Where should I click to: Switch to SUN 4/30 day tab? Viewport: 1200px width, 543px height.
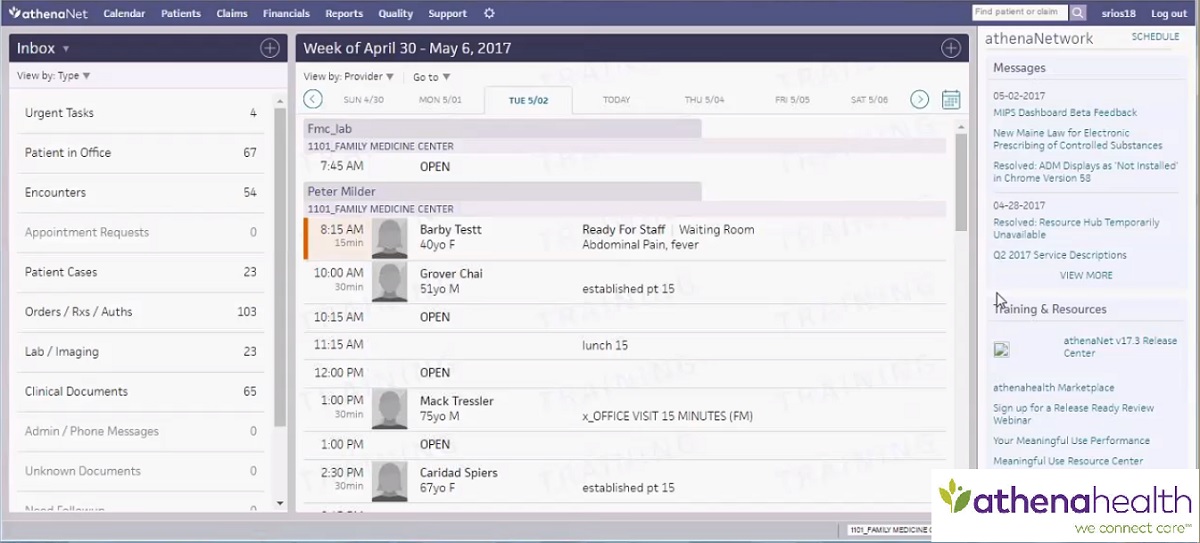363,100
